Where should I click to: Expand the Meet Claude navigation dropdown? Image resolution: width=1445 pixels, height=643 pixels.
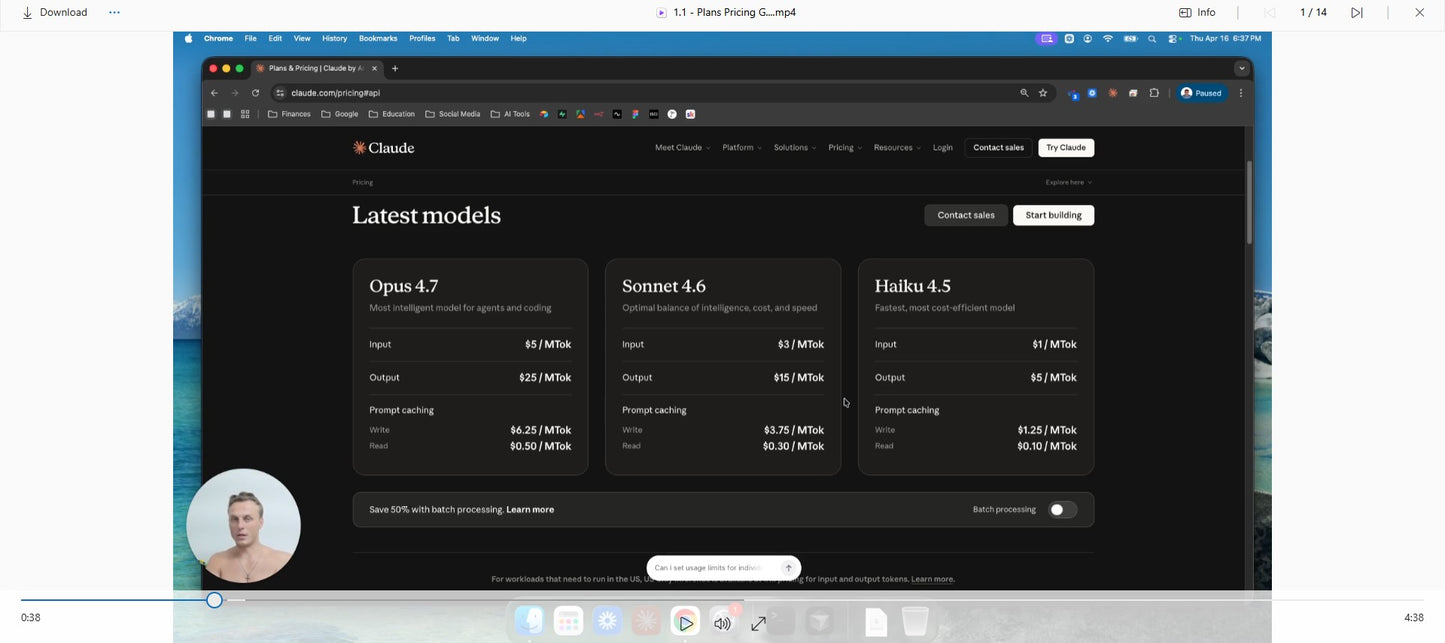point(682,148)
